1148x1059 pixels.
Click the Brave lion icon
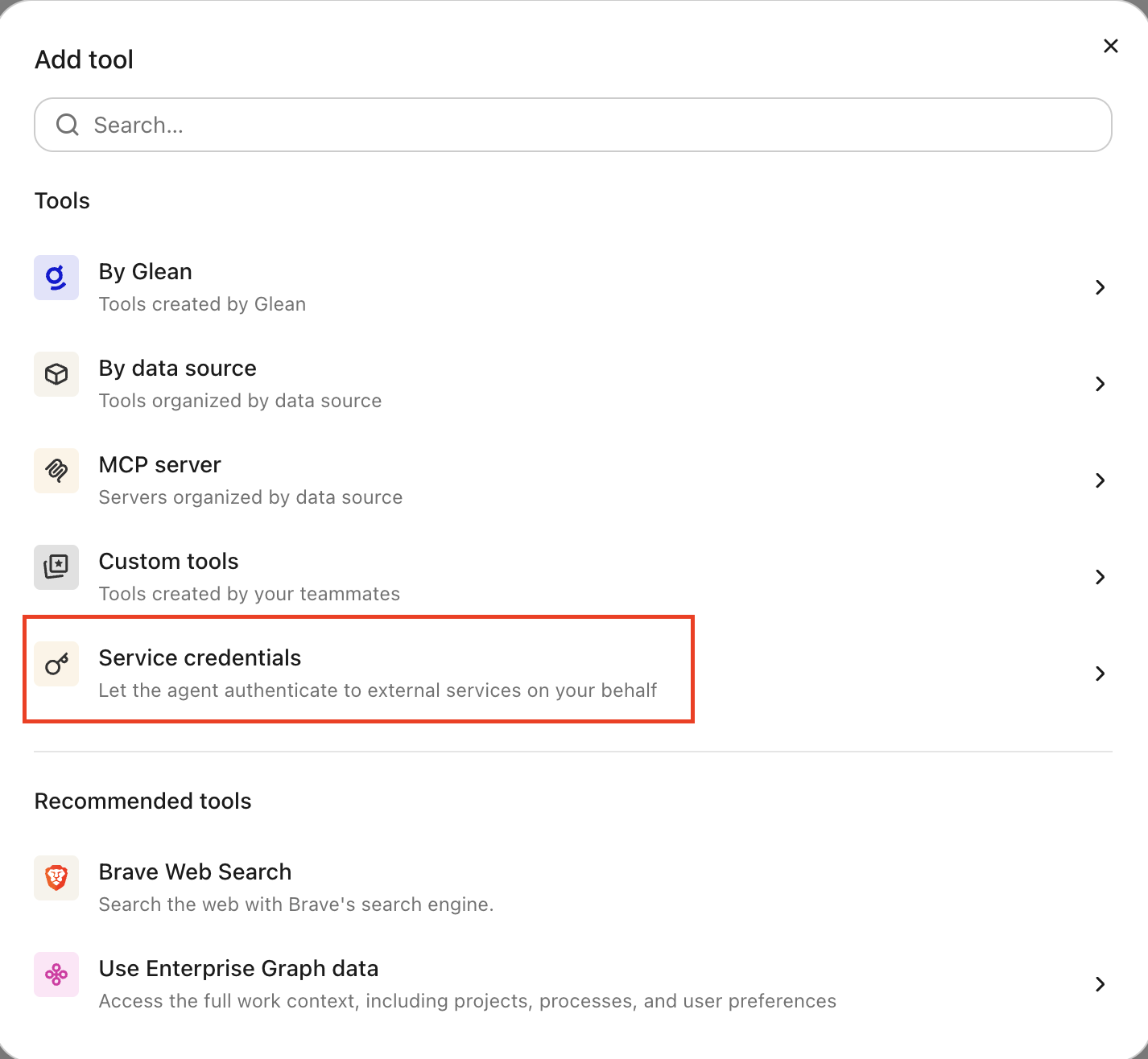click(x=56, y=878)
